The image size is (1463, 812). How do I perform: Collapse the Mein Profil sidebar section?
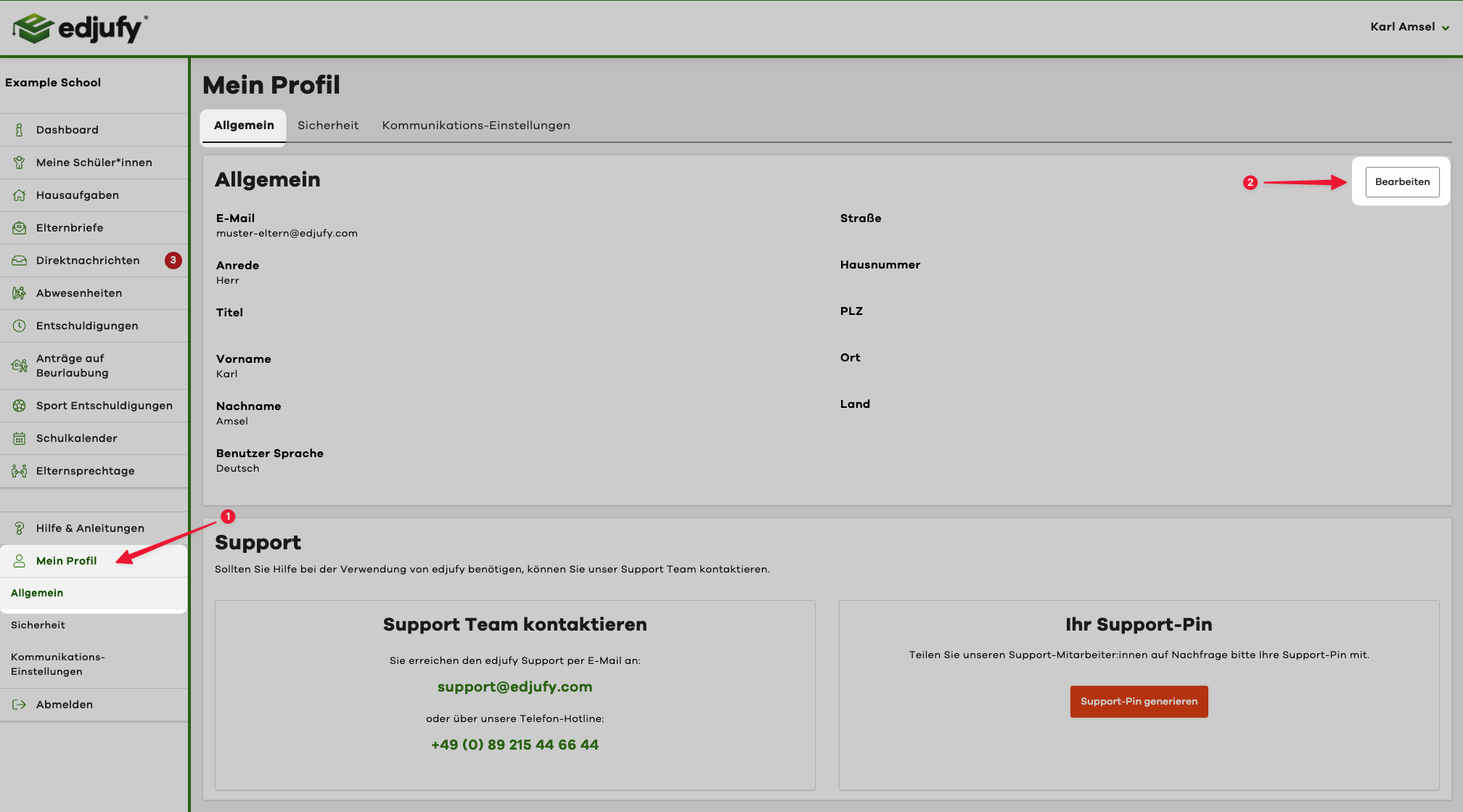coord(66,561)
